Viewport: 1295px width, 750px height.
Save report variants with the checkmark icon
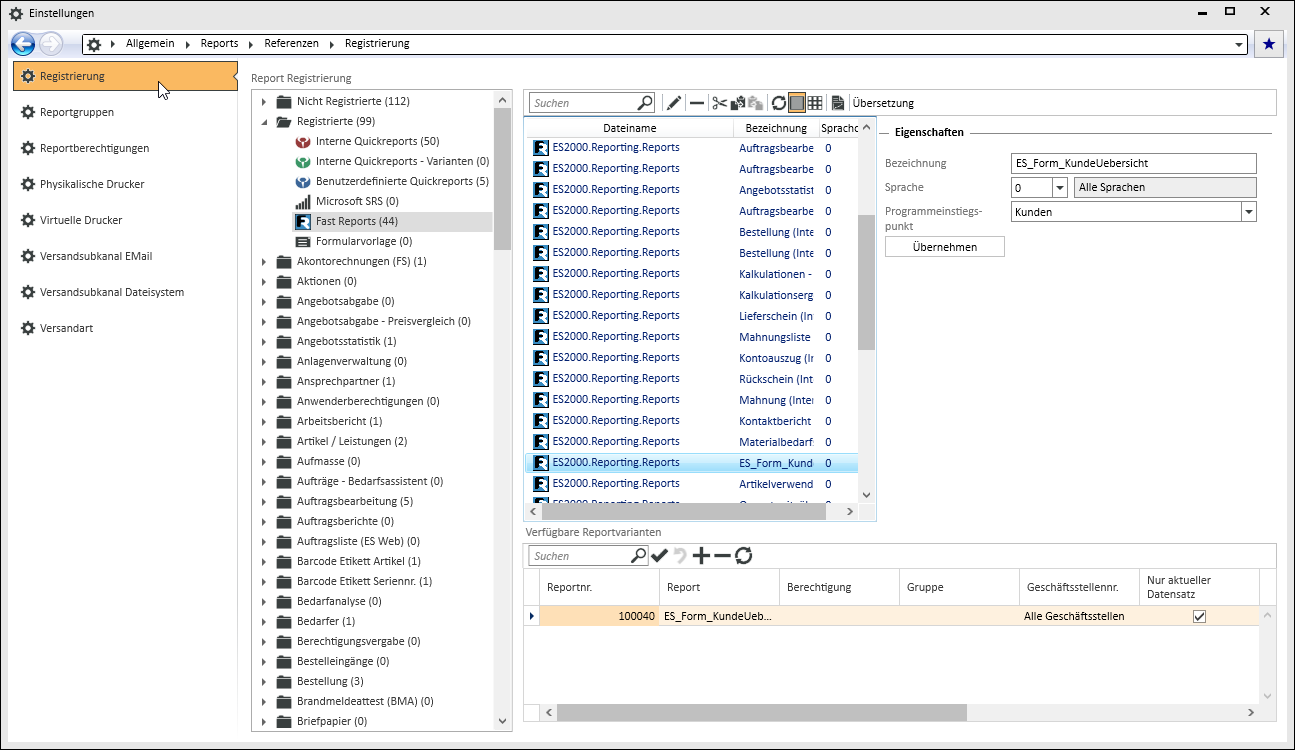tap(660, 556)
